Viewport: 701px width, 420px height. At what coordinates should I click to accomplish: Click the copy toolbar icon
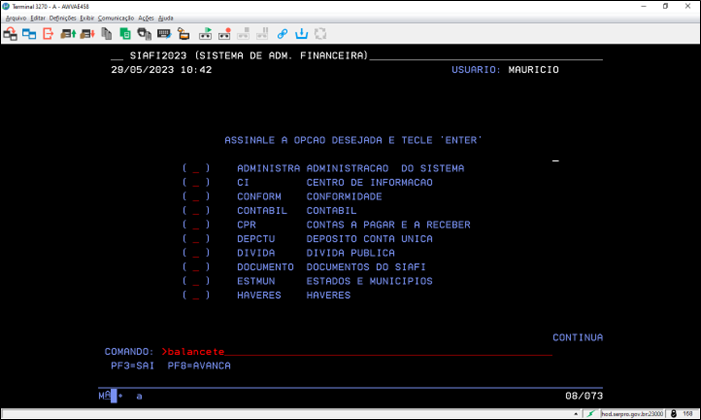106,34
